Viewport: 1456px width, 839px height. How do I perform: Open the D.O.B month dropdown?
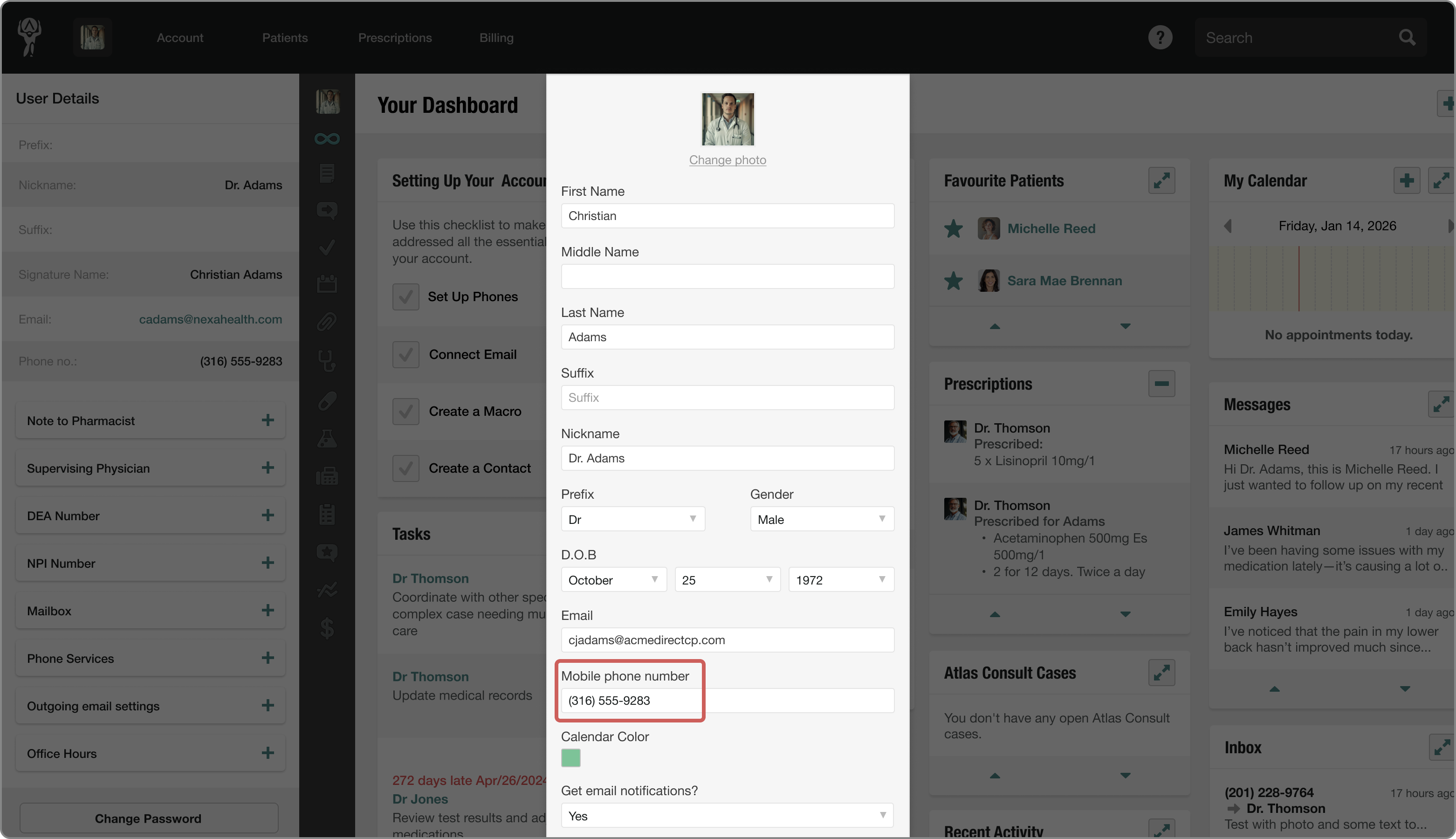pos(614,580)
